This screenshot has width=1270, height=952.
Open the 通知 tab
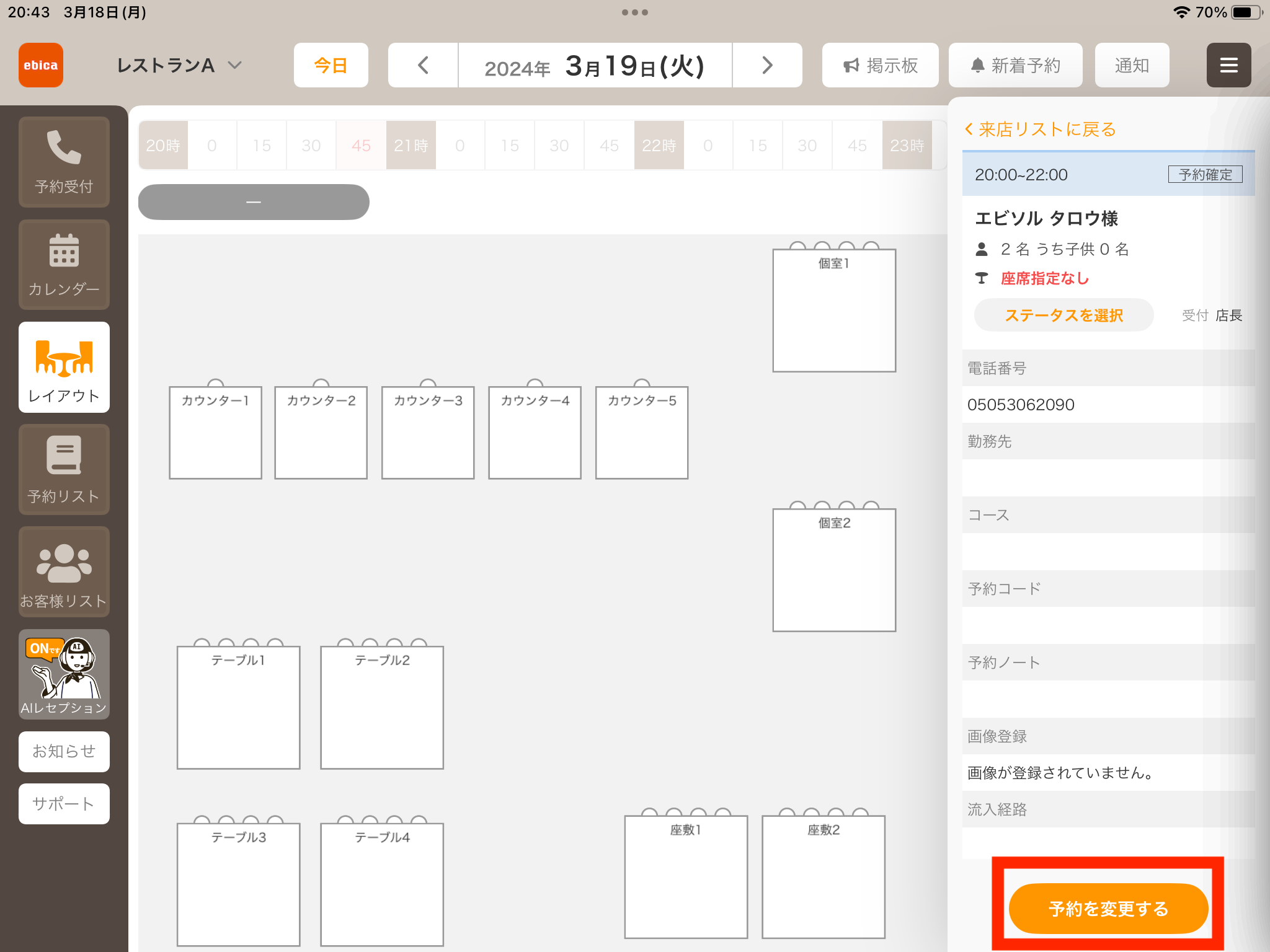1132,65
